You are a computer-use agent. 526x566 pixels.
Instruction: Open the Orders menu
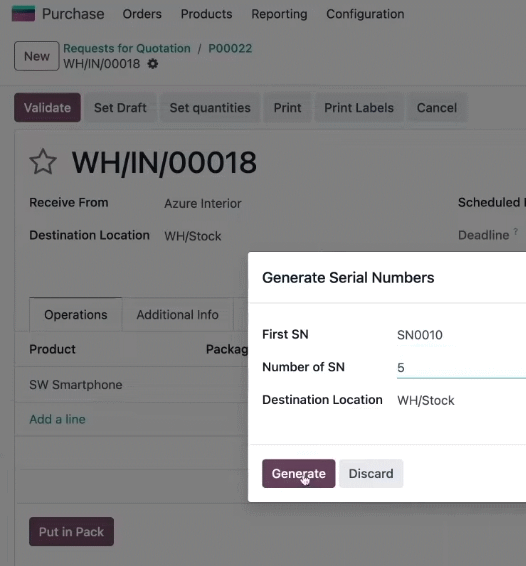coord(142,14)
